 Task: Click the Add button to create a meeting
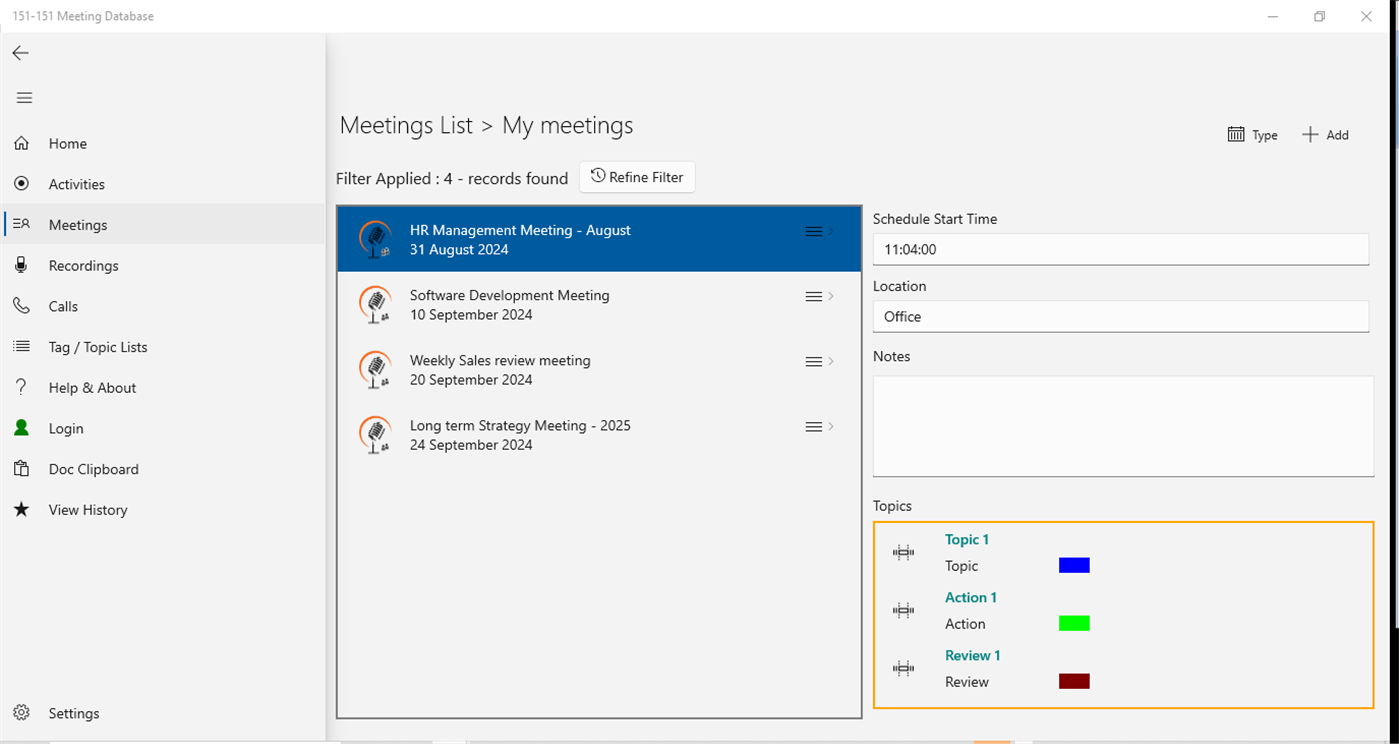pos(1325,133)
